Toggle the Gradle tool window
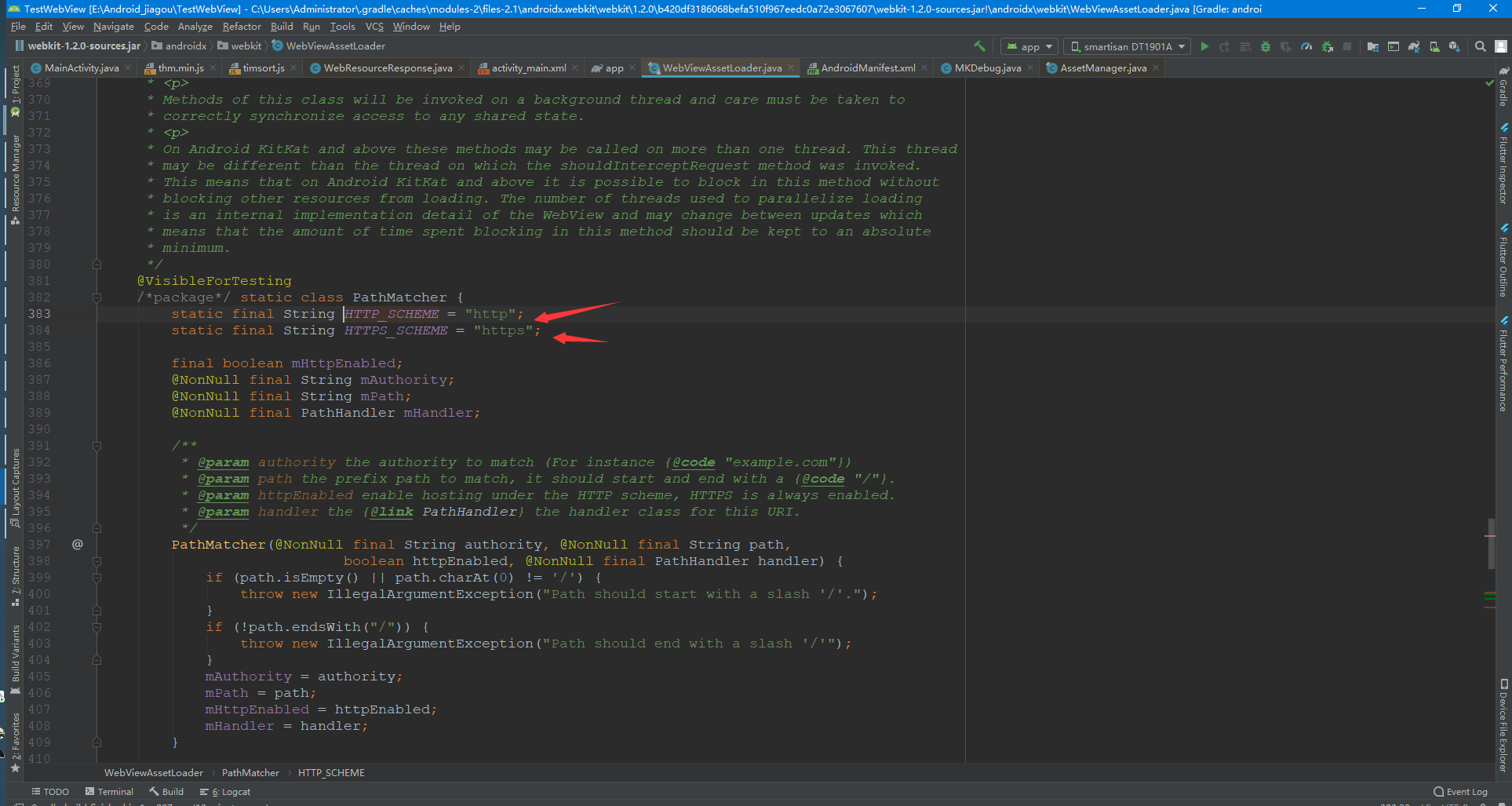The width and height of the screenshot is (1512, 806). point(1503,86)
